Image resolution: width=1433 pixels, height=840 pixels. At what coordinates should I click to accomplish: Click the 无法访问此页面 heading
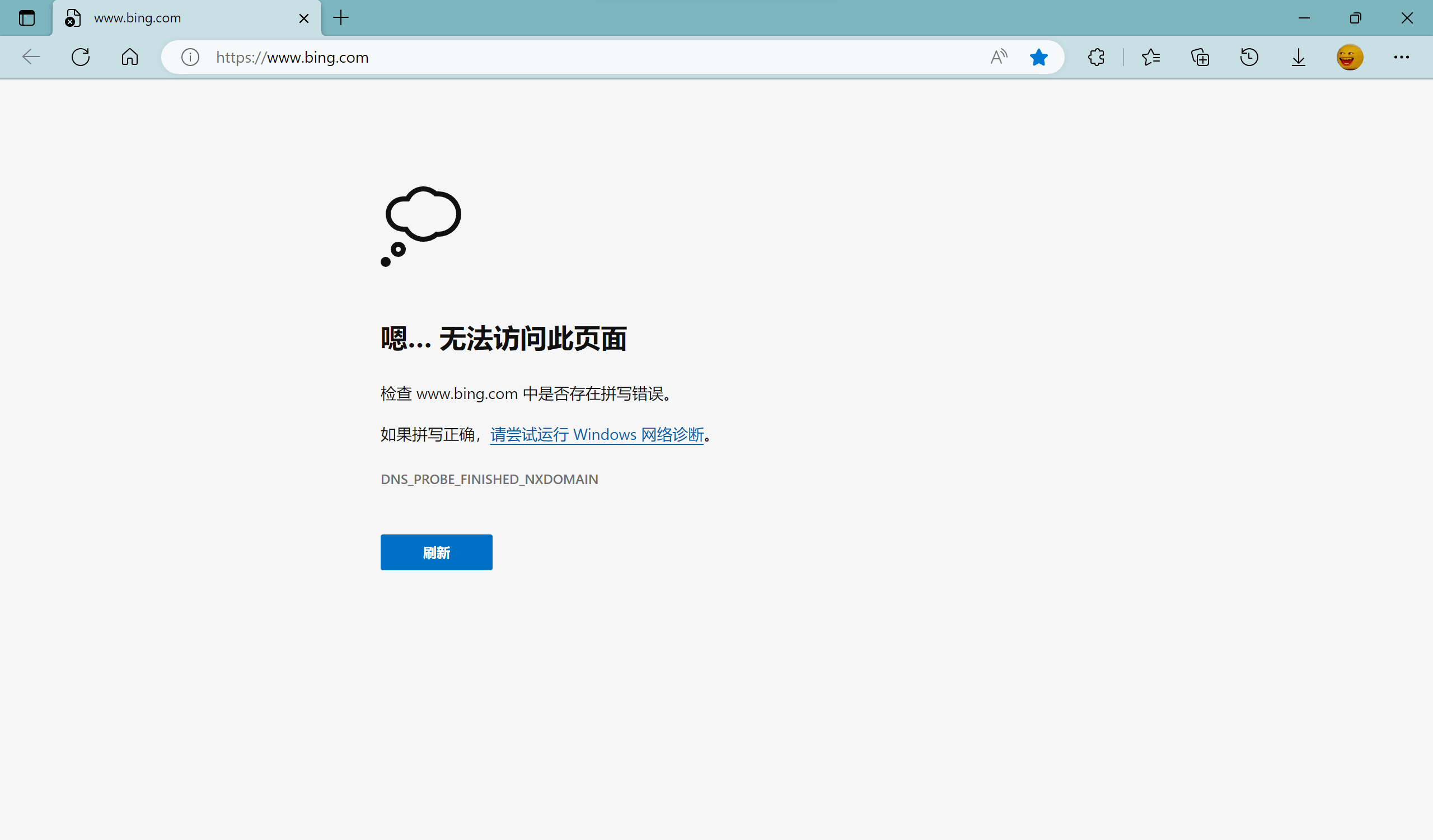tap(503, 339)
